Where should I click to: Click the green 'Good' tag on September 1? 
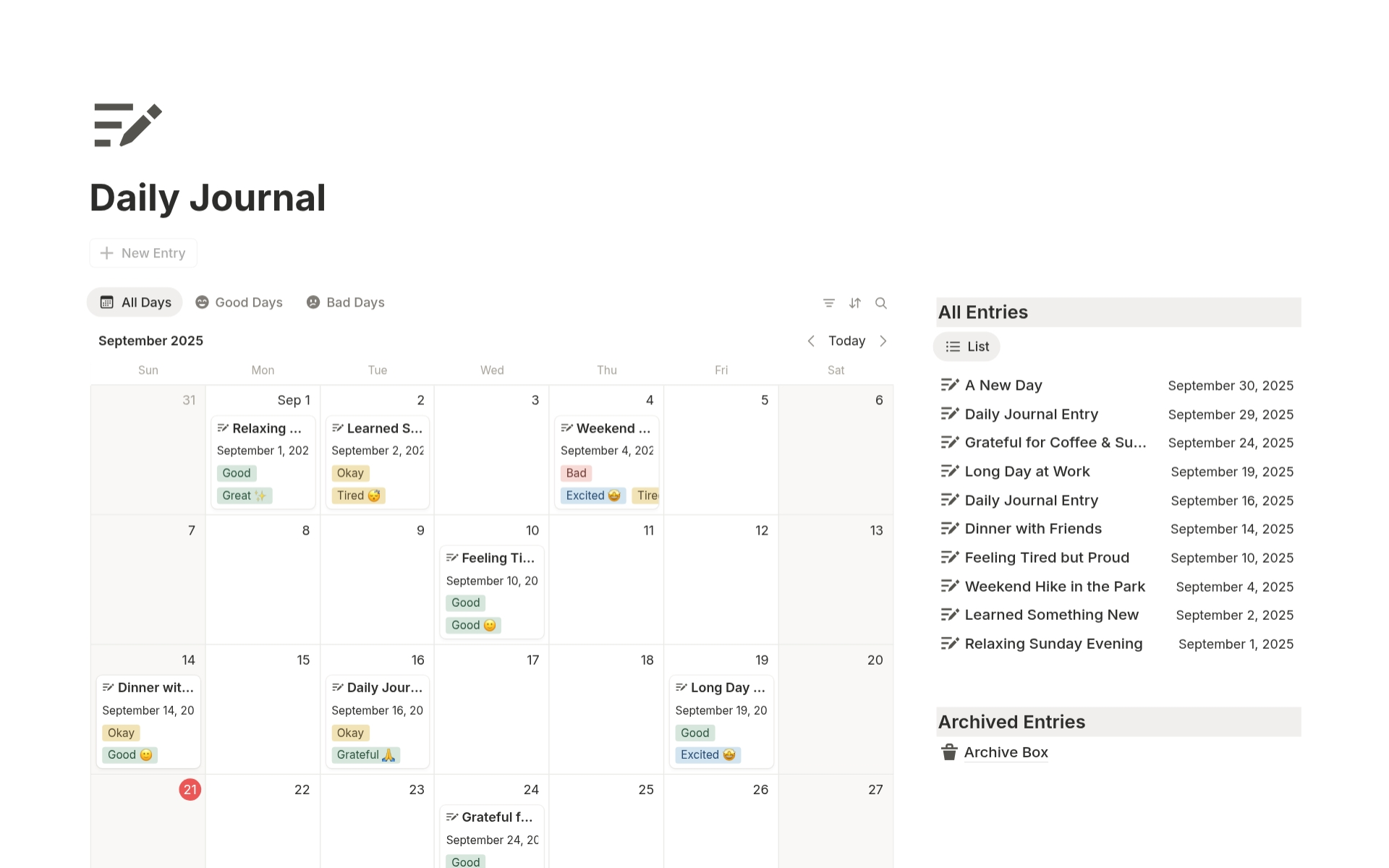click(236, 472)
